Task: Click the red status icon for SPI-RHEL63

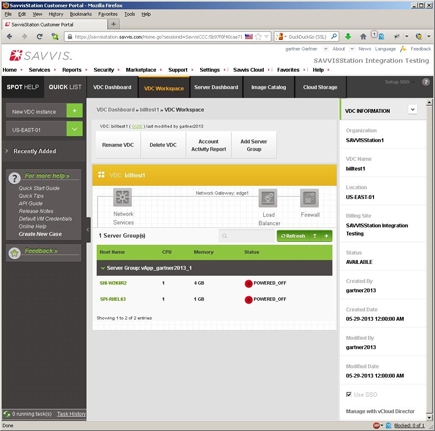Action: (x=248, y=300)
